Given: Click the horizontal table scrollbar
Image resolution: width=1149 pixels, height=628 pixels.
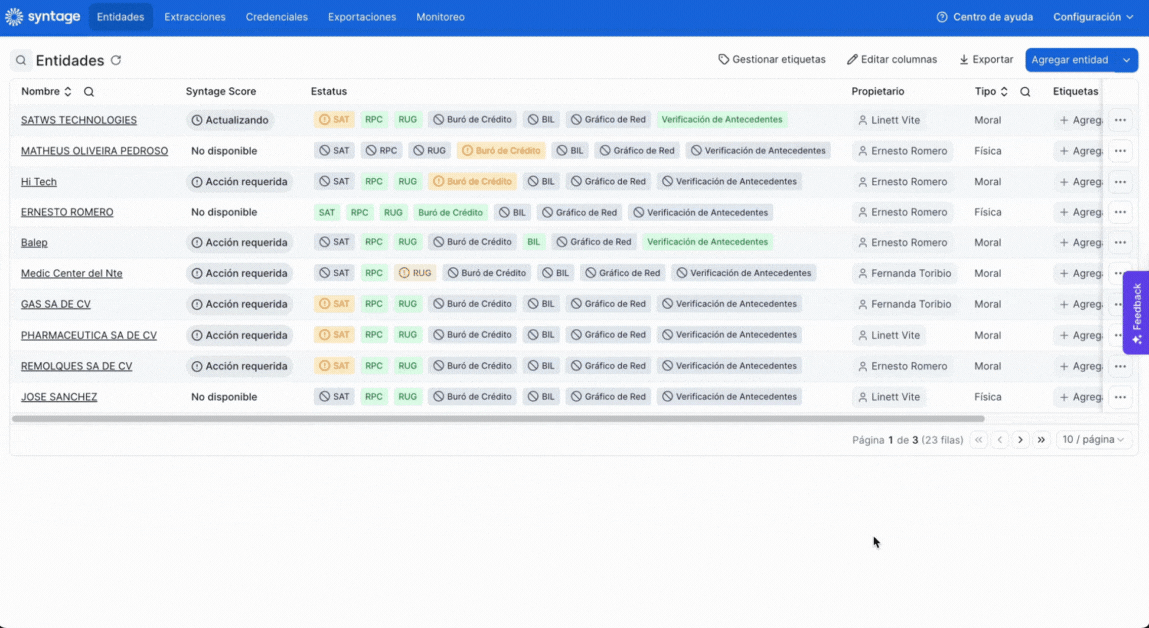Looking at the screenshot, I should click(x=498, y=419).
